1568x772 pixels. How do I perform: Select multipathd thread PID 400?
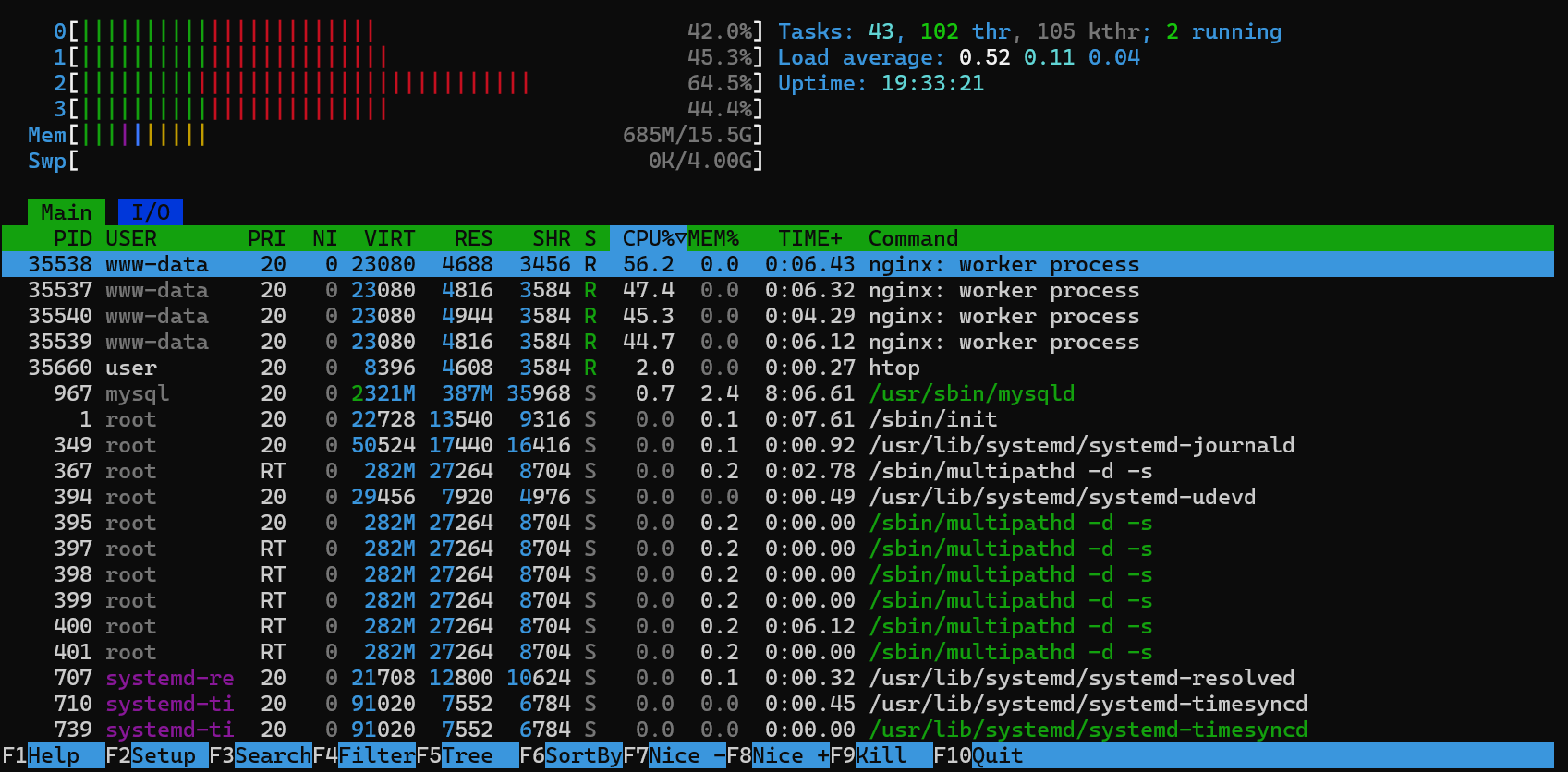point(778,626)
